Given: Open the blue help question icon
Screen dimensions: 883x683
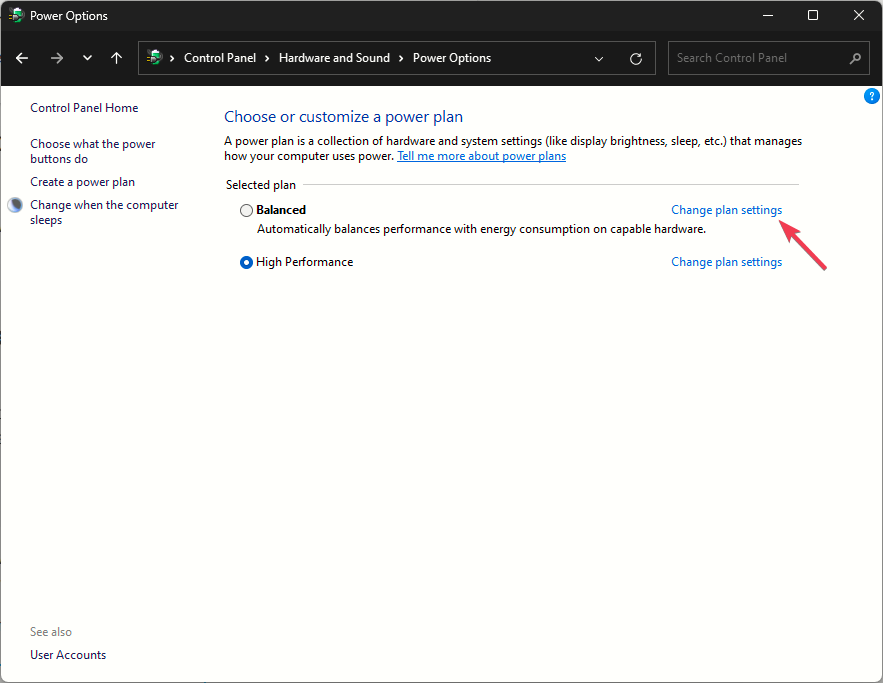Looking at the screenshot, I should 870,97.
